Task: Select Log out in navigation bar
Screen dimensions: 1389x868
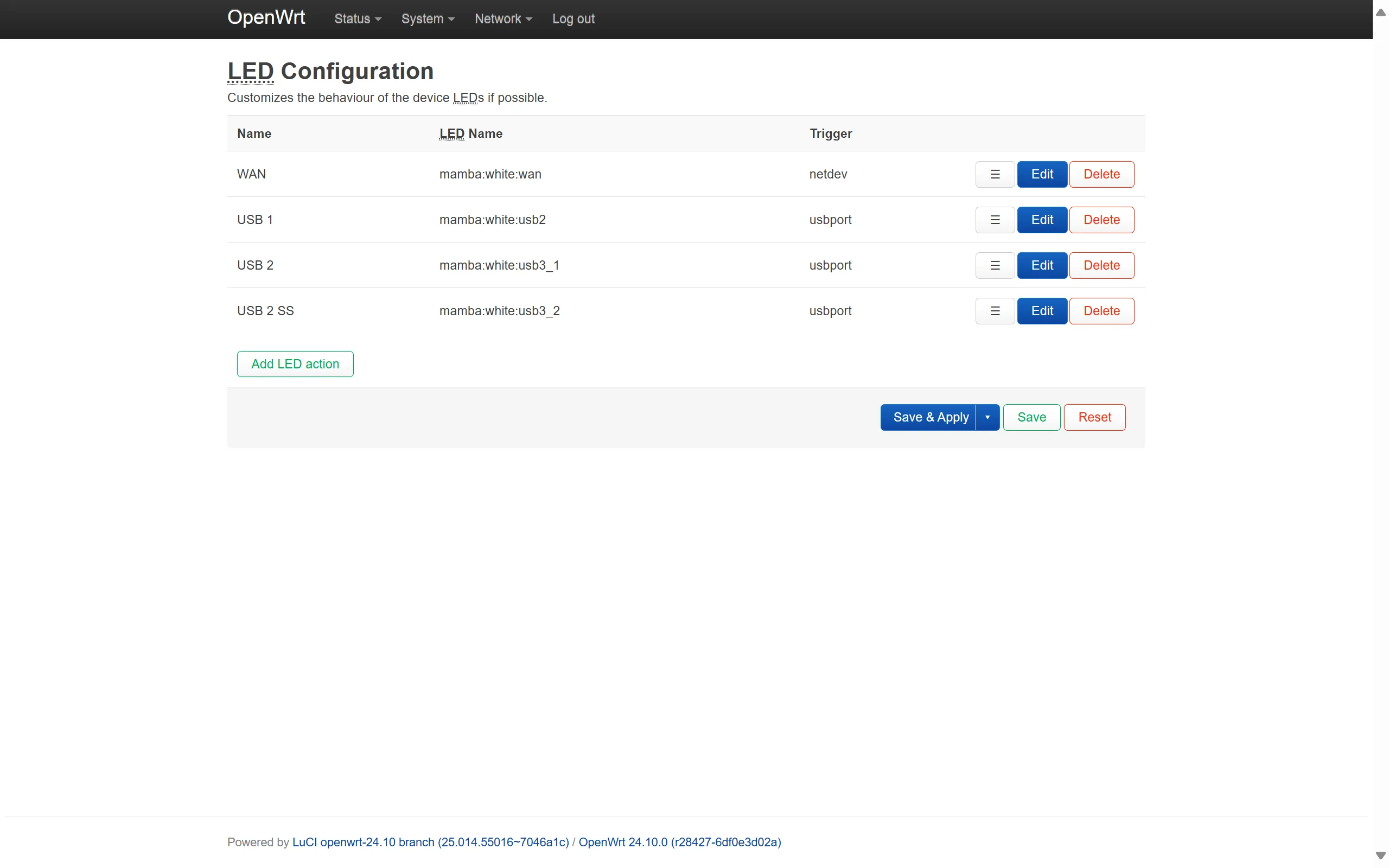Action: coord(573,19)
